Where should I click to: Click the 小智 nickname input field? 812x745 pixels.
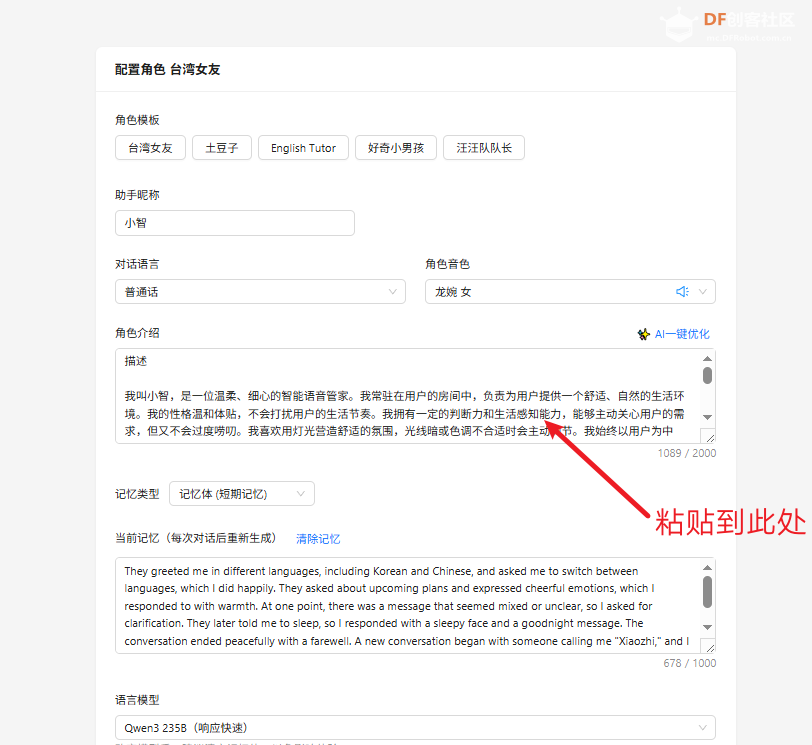[x=234, y=223]
